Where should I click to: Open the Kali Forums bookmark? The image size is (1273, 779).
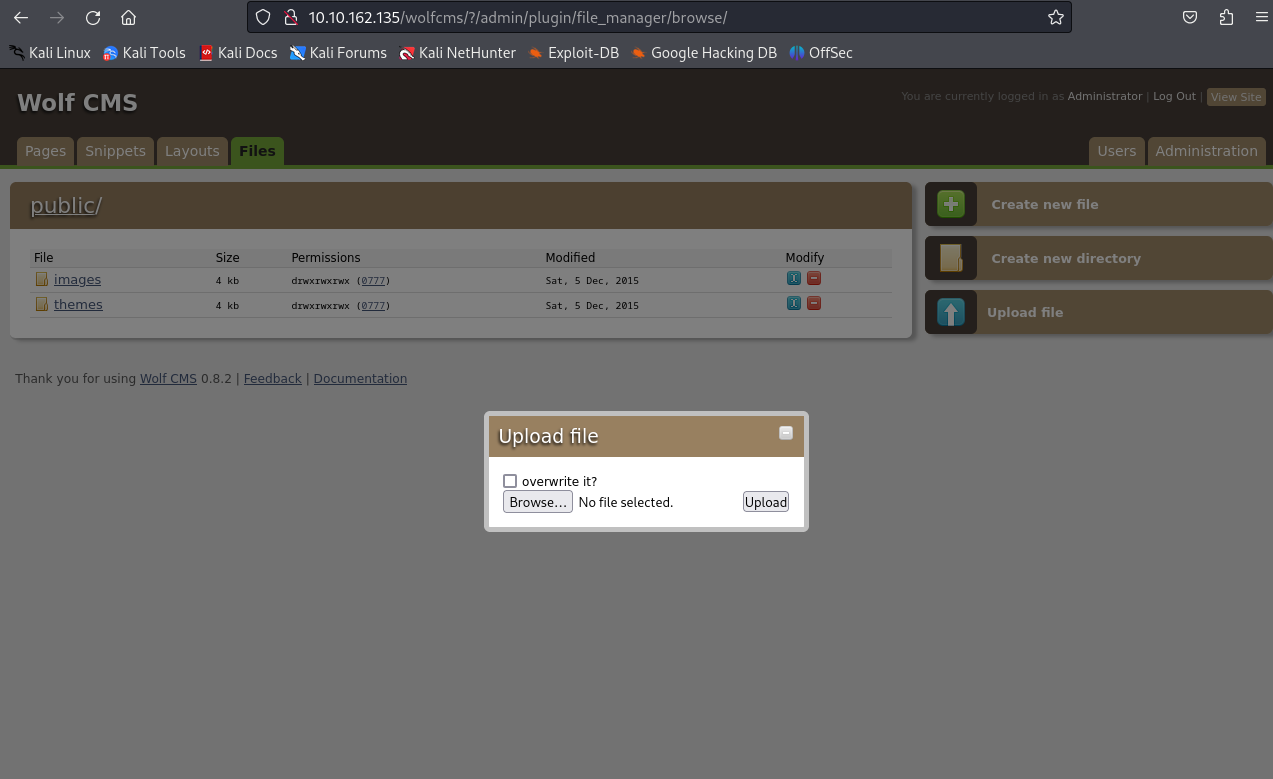(x=338, y=53)
